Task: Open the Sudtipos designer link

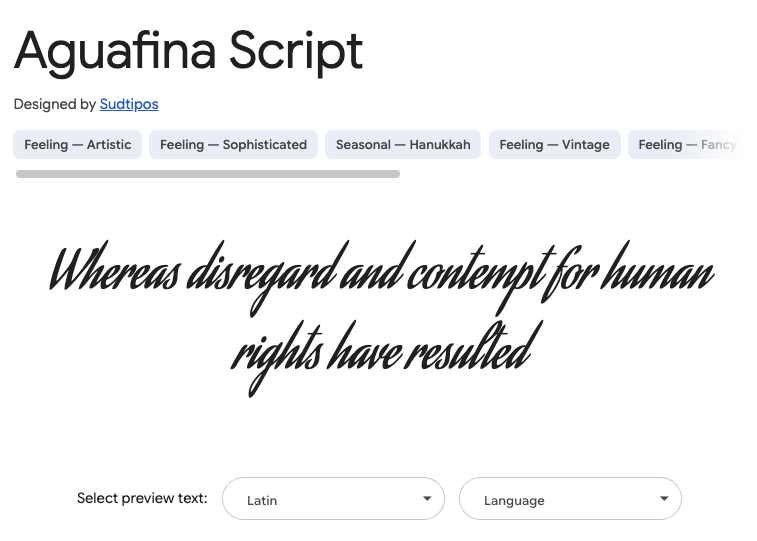Action: click(129, 104)
